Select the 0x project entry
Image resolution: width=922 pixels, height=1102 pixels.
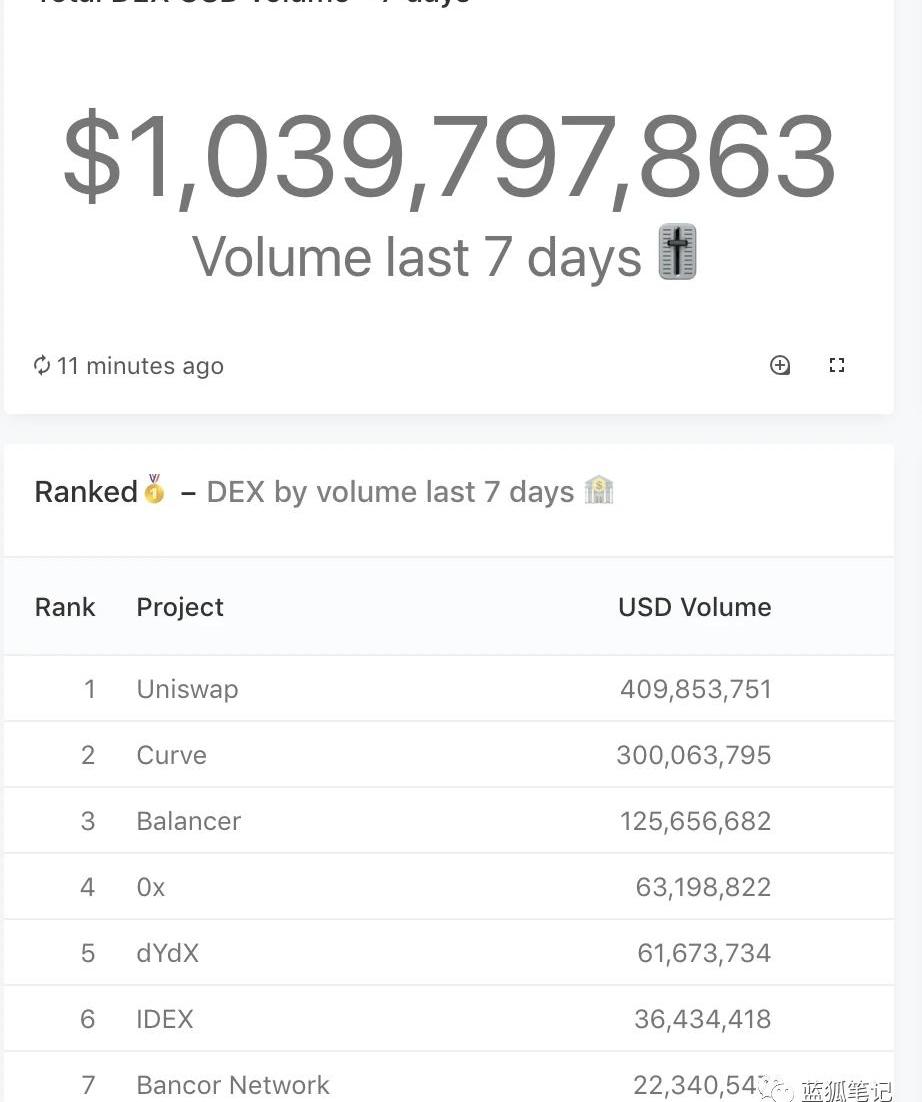click(x=150, y=887)
